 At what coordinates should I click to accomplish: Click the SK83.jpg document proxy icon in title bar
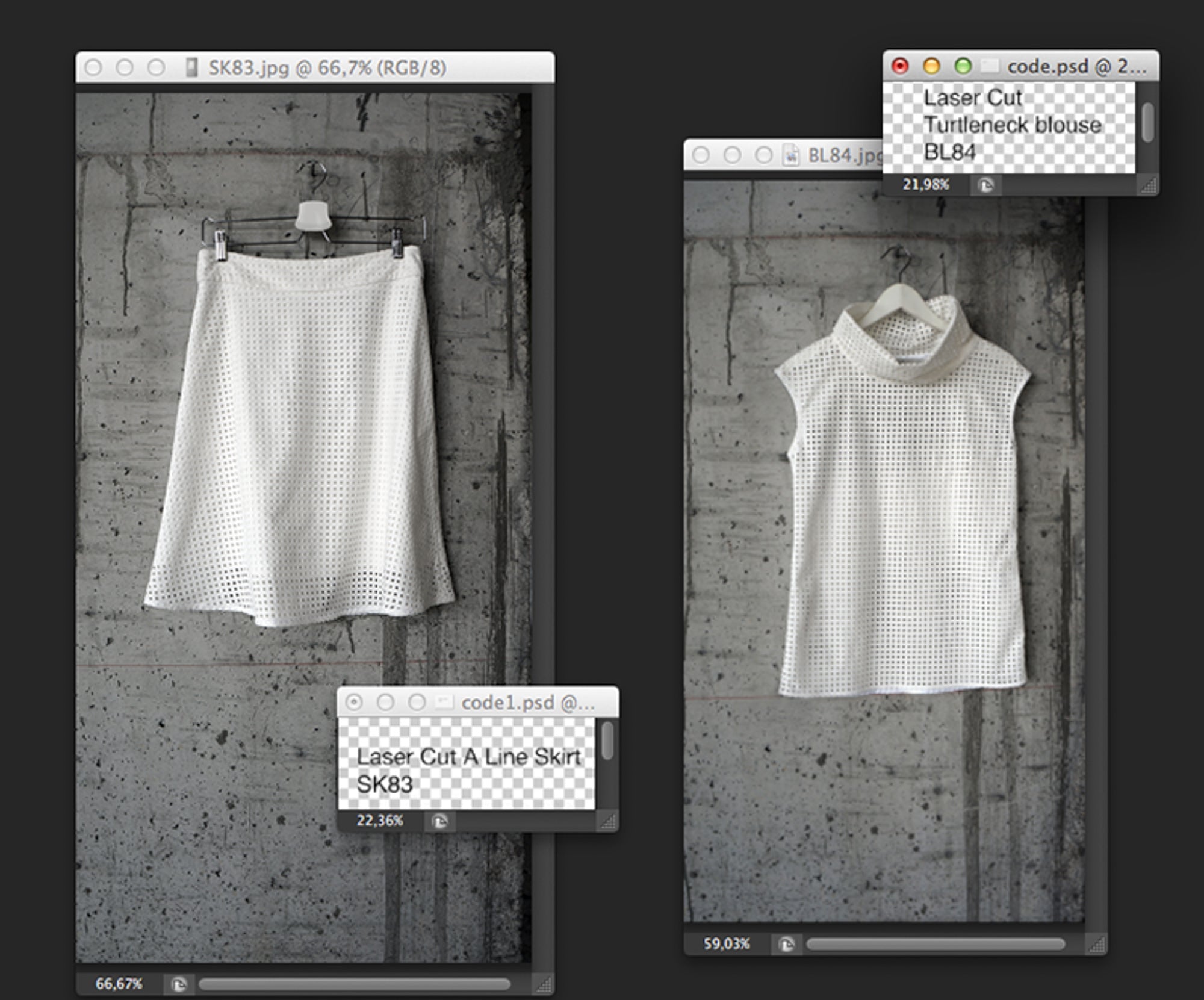point(191,67)
